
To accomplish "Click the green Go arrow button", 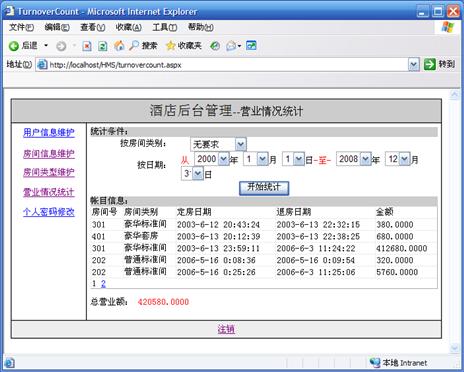I will pyautogui.click(x=430, y=64).
